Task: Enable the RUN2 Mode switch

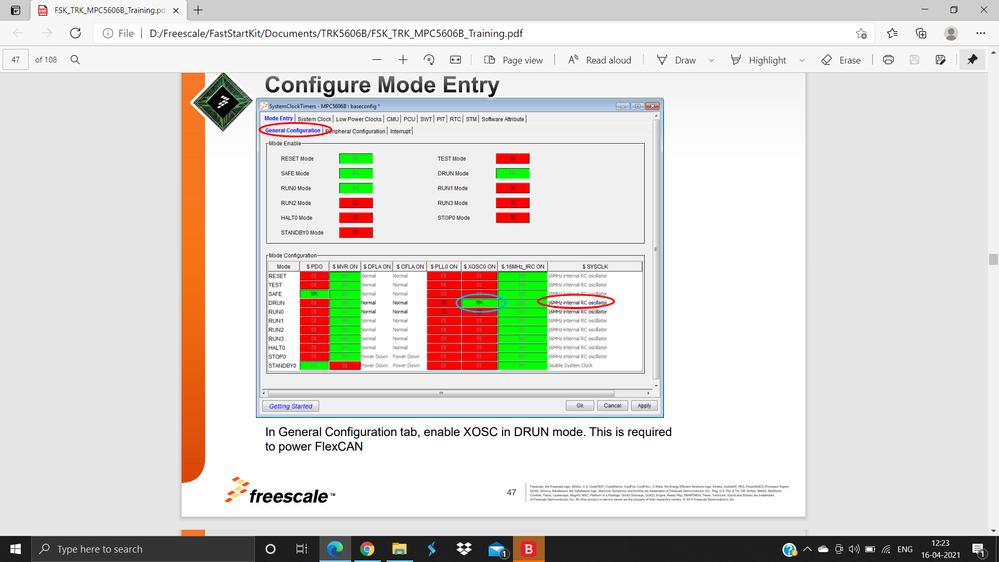Action: [356, 203]
